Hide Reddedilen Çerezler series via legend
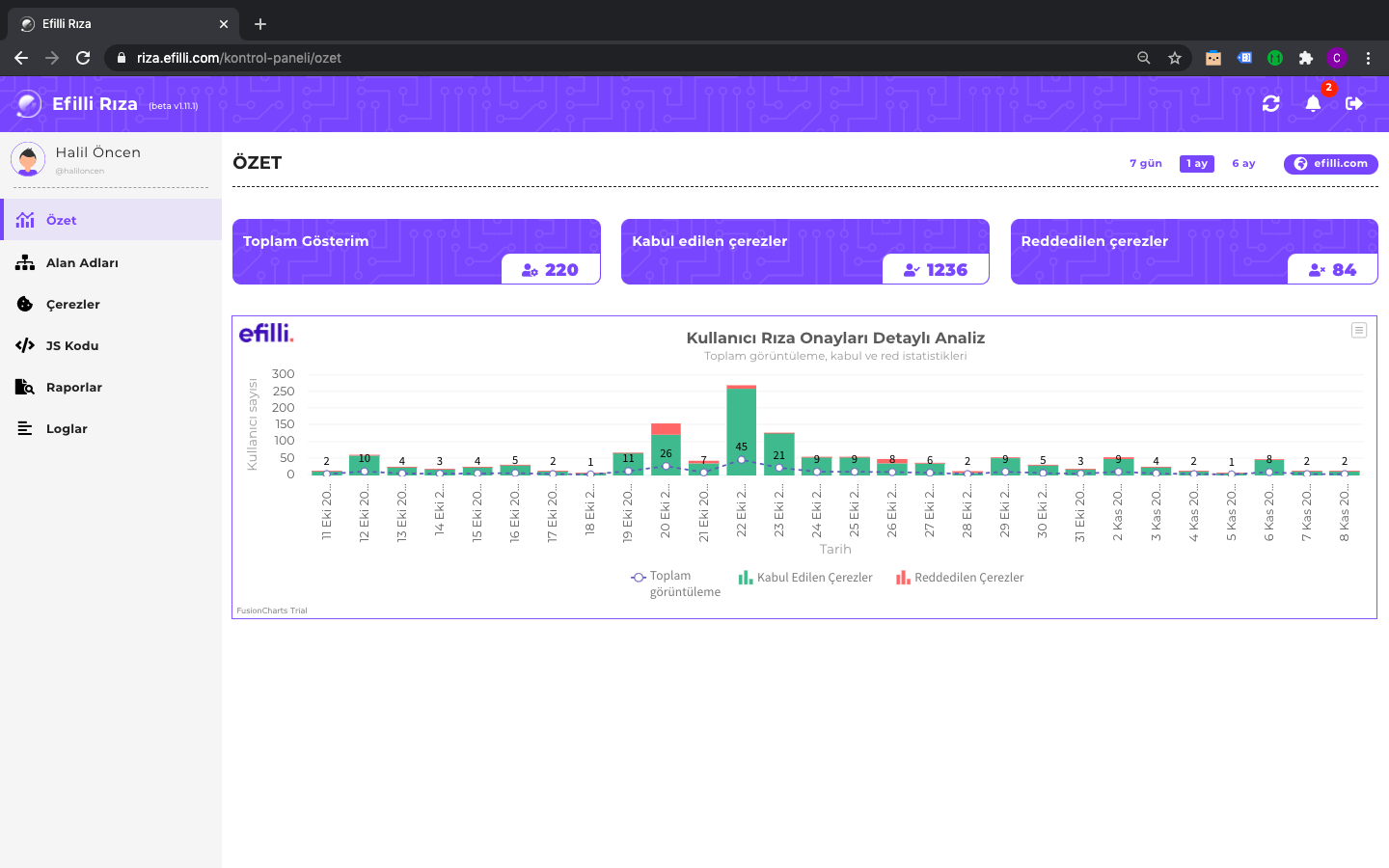Screen dimensions: 1389x868 pyautogui.click(x=960, y=578)
